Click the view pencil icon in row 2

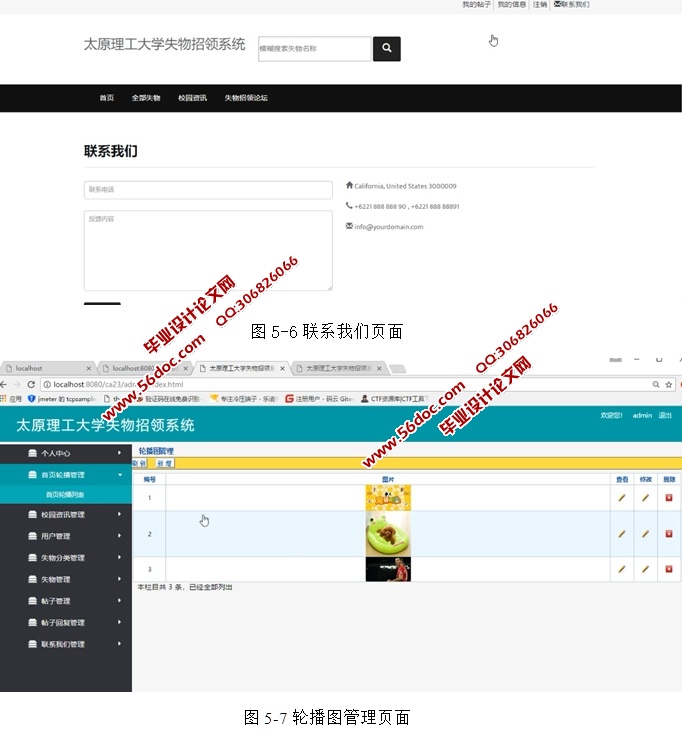(x=622, y=534)
